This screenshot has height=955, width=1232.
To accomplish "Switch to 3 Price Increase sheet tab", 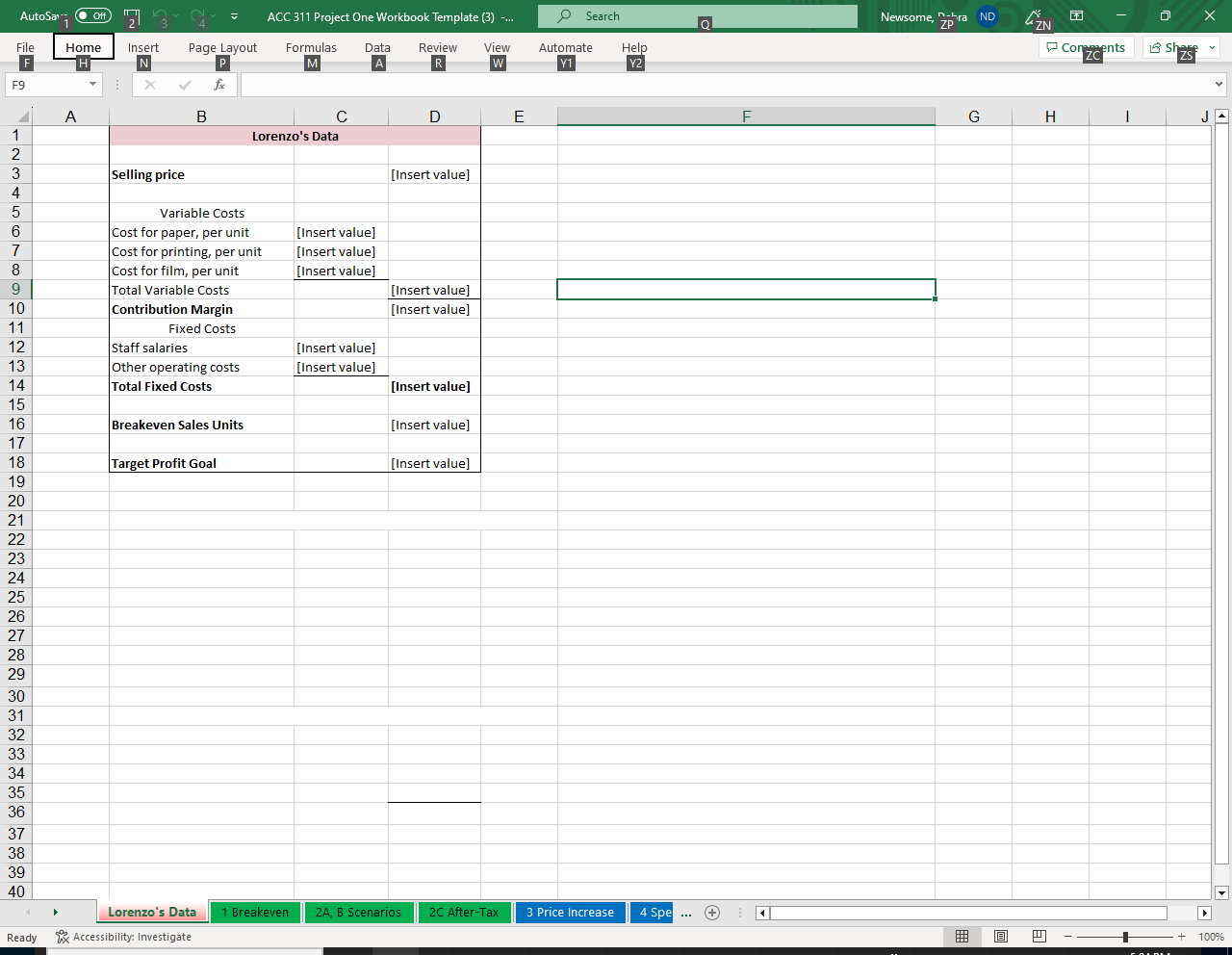I will 570,912.
